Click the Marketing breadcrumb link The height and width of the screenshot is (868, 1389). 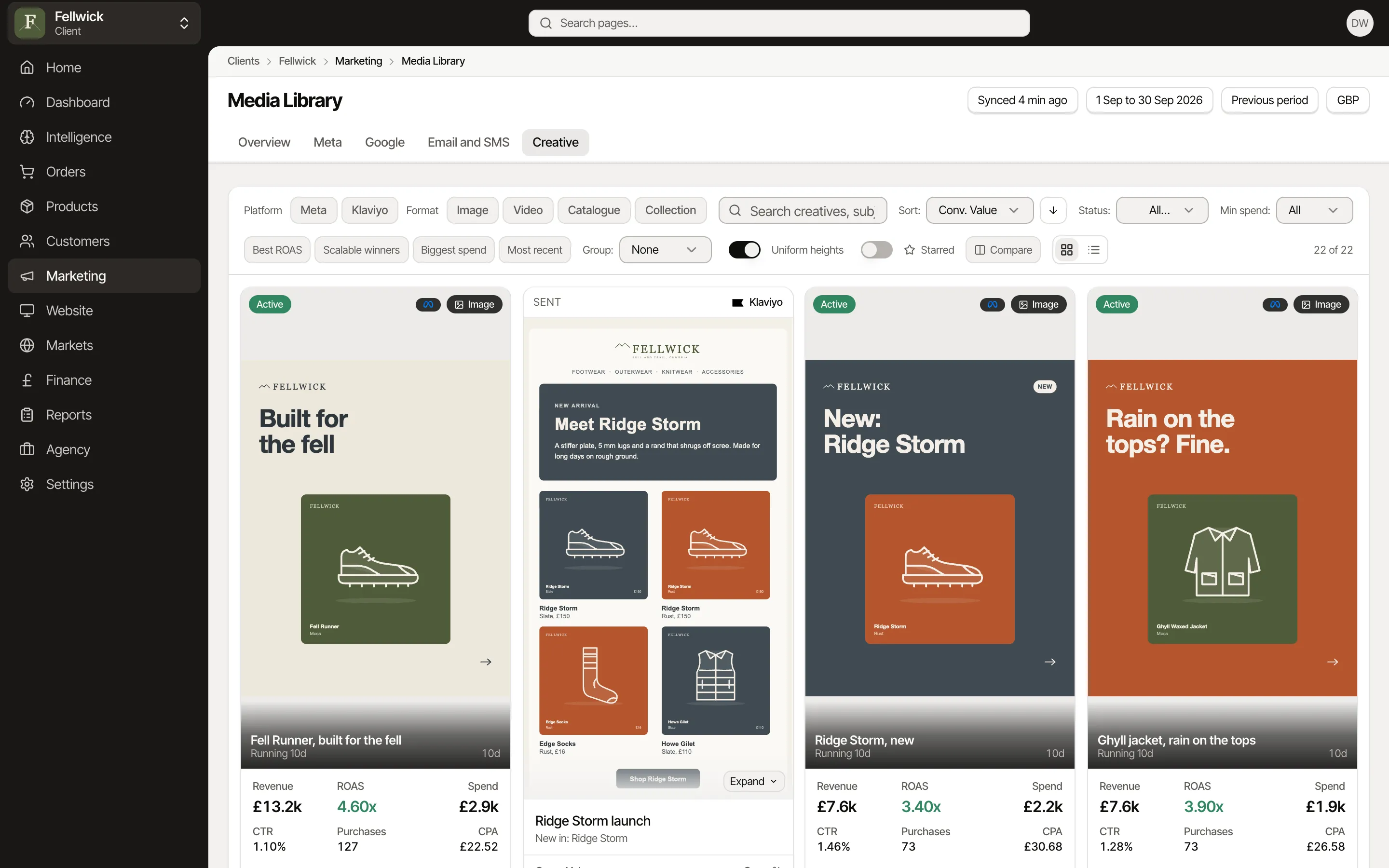tap(359, 61)
